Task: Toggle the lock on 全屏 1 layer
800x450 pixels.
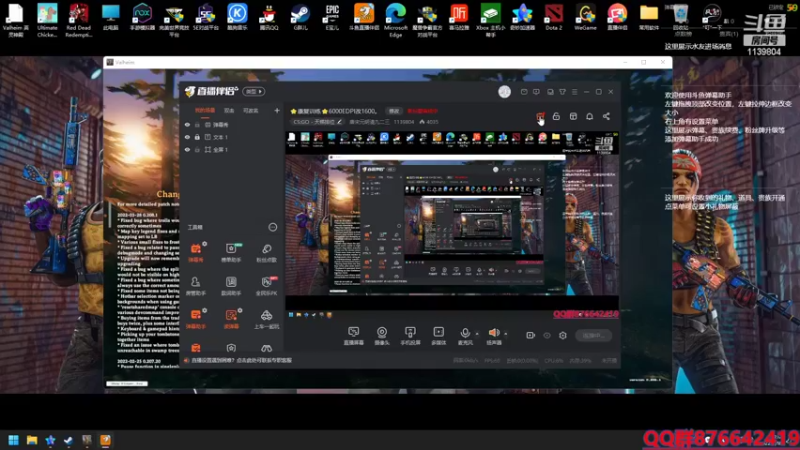Action: pyautogui.click(x=197, y=149)
